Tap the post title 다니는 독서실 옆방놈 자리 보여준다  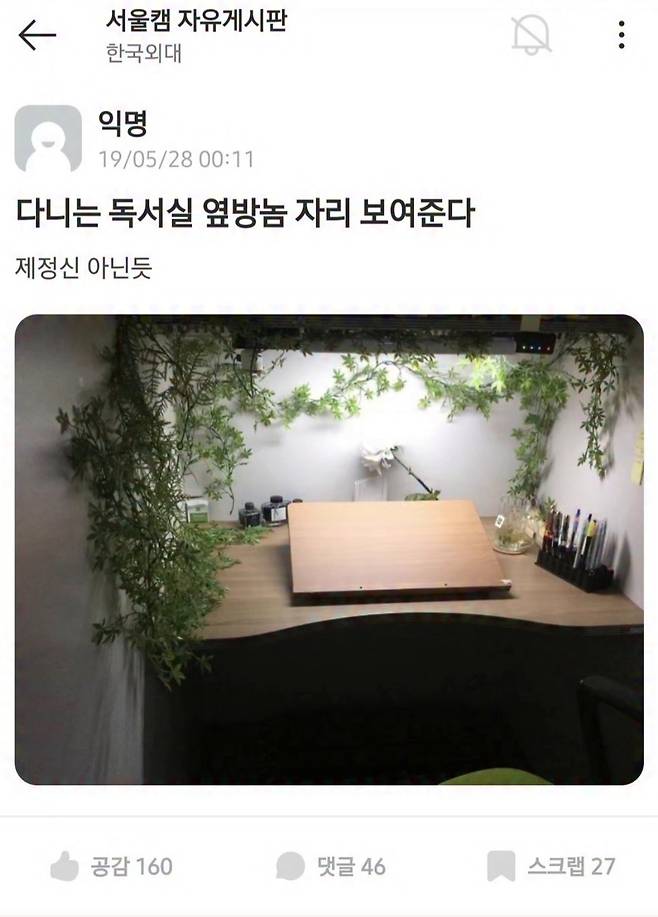pos(244,213)
